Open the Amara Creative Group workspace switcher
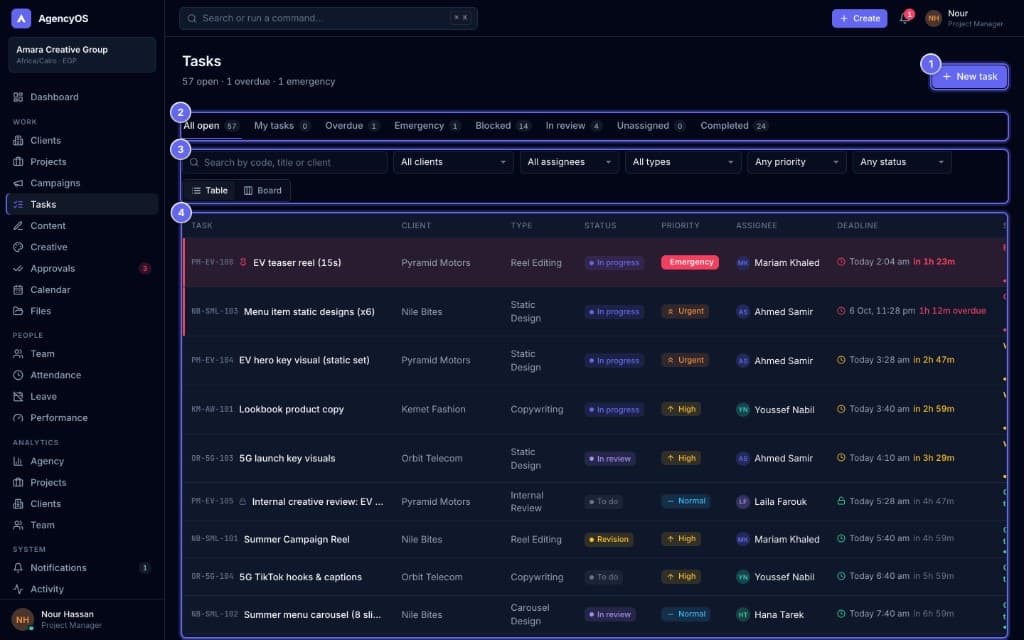Viewport: 1024px width, 640px height. [82, 54]
